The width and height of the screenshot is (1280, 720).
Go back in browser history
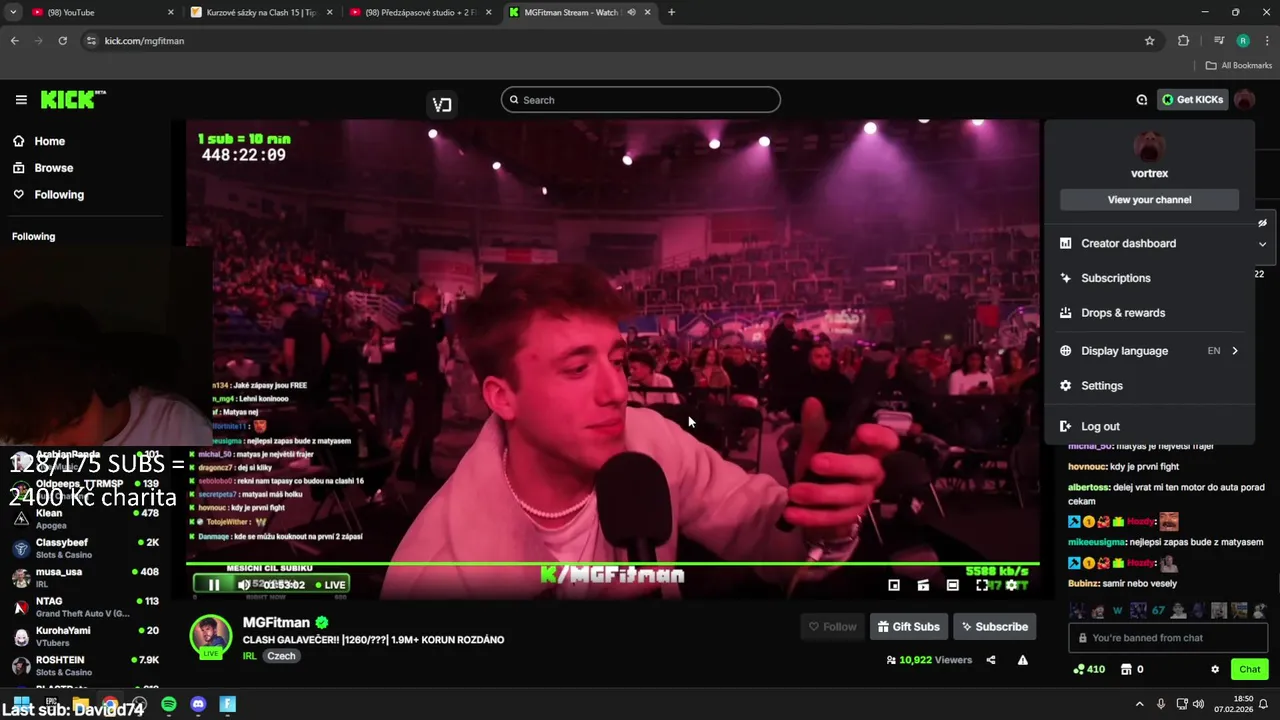tap(15, 41)
